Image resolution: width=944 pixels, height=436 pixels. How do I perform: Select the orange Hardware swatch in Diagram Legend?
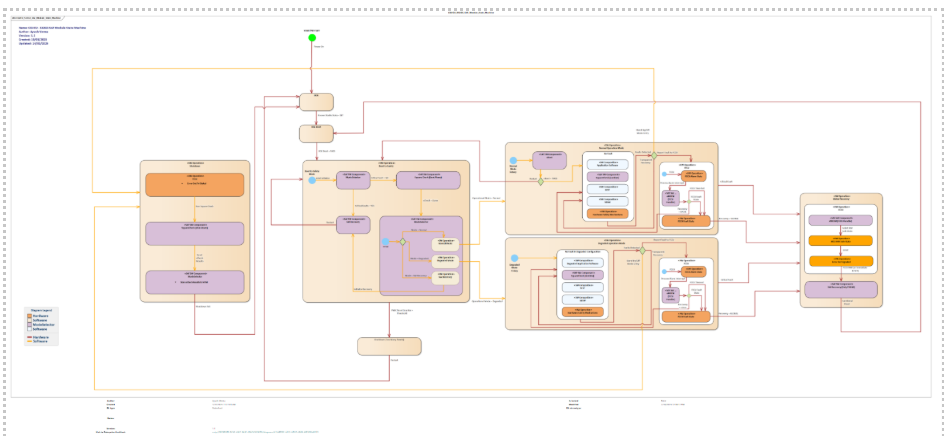30,316
